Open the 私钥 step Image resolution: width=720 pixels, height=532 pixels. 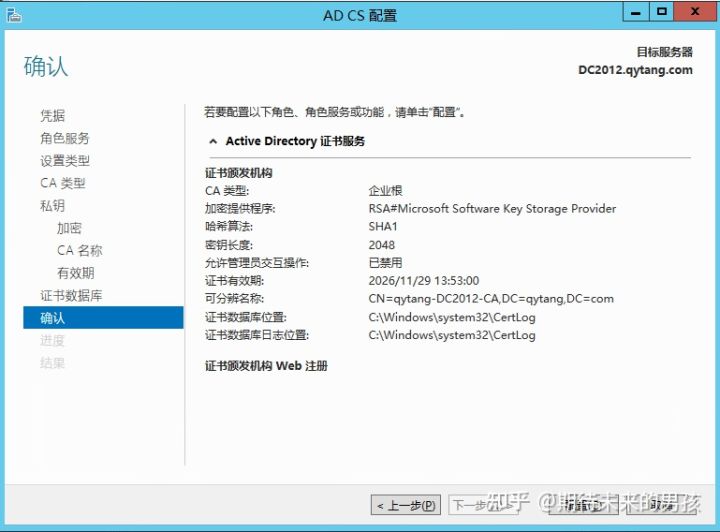tap(52, 205)
